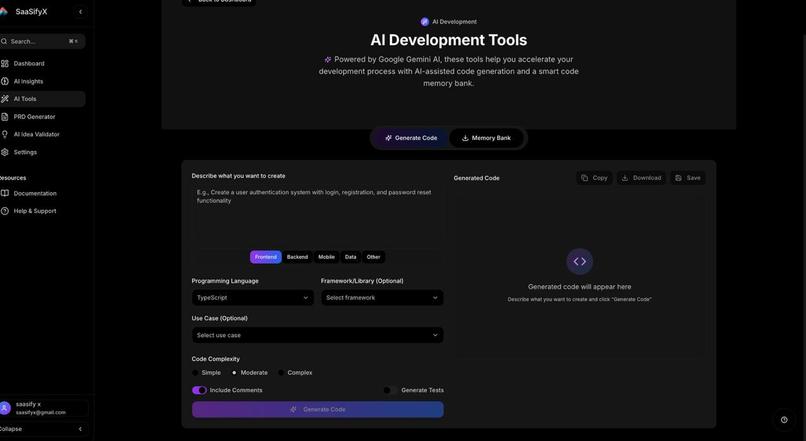Screen dimensions: 806x441
Task: Click the Download button
Action: (x=642, y=178)
